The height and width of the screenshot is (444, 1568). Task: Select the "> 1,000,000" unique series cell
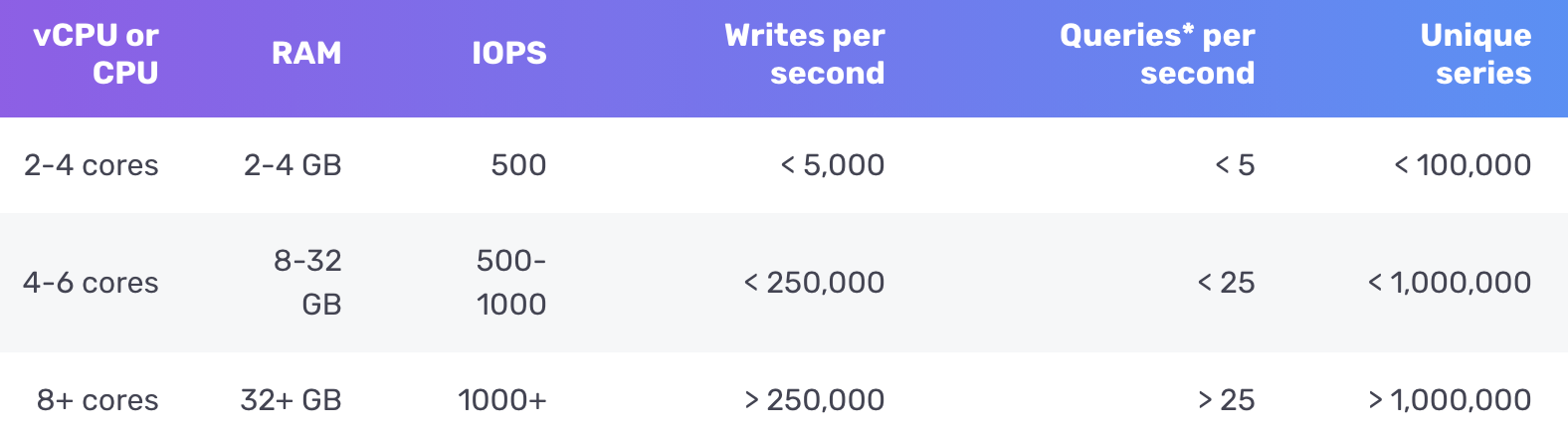coord(1449,400)
